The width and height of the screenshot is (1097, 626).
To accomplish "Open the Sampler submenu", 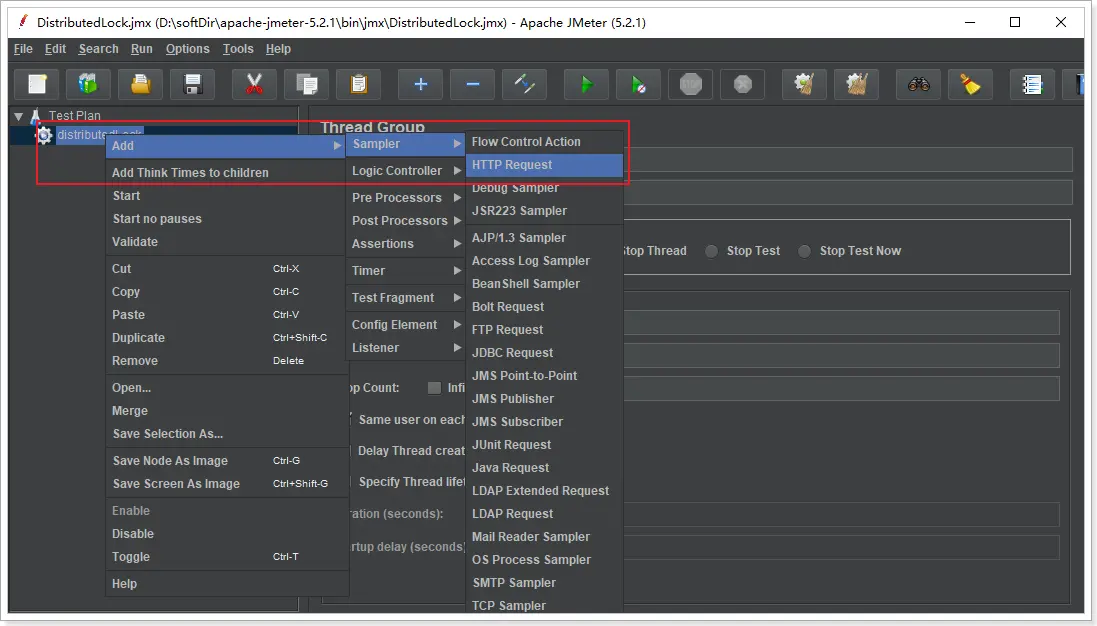I will coord(406,144).
